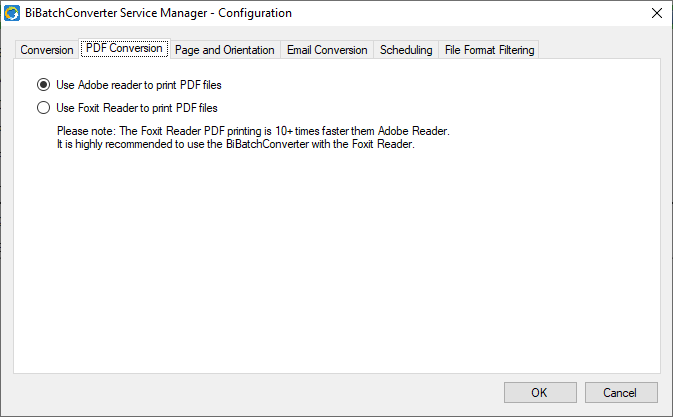Click the 'Please note' Foxit speed note line
673x417 pixels.
253,131
